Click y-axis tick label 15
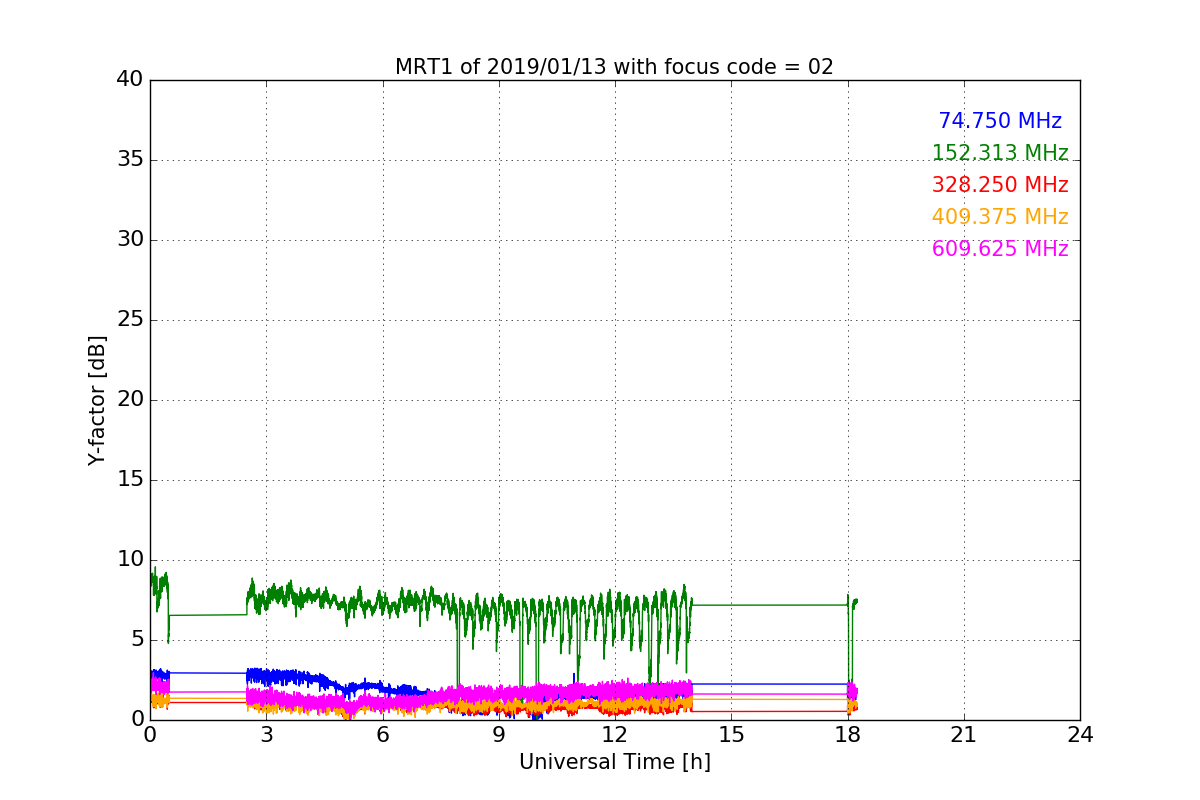 130,480
